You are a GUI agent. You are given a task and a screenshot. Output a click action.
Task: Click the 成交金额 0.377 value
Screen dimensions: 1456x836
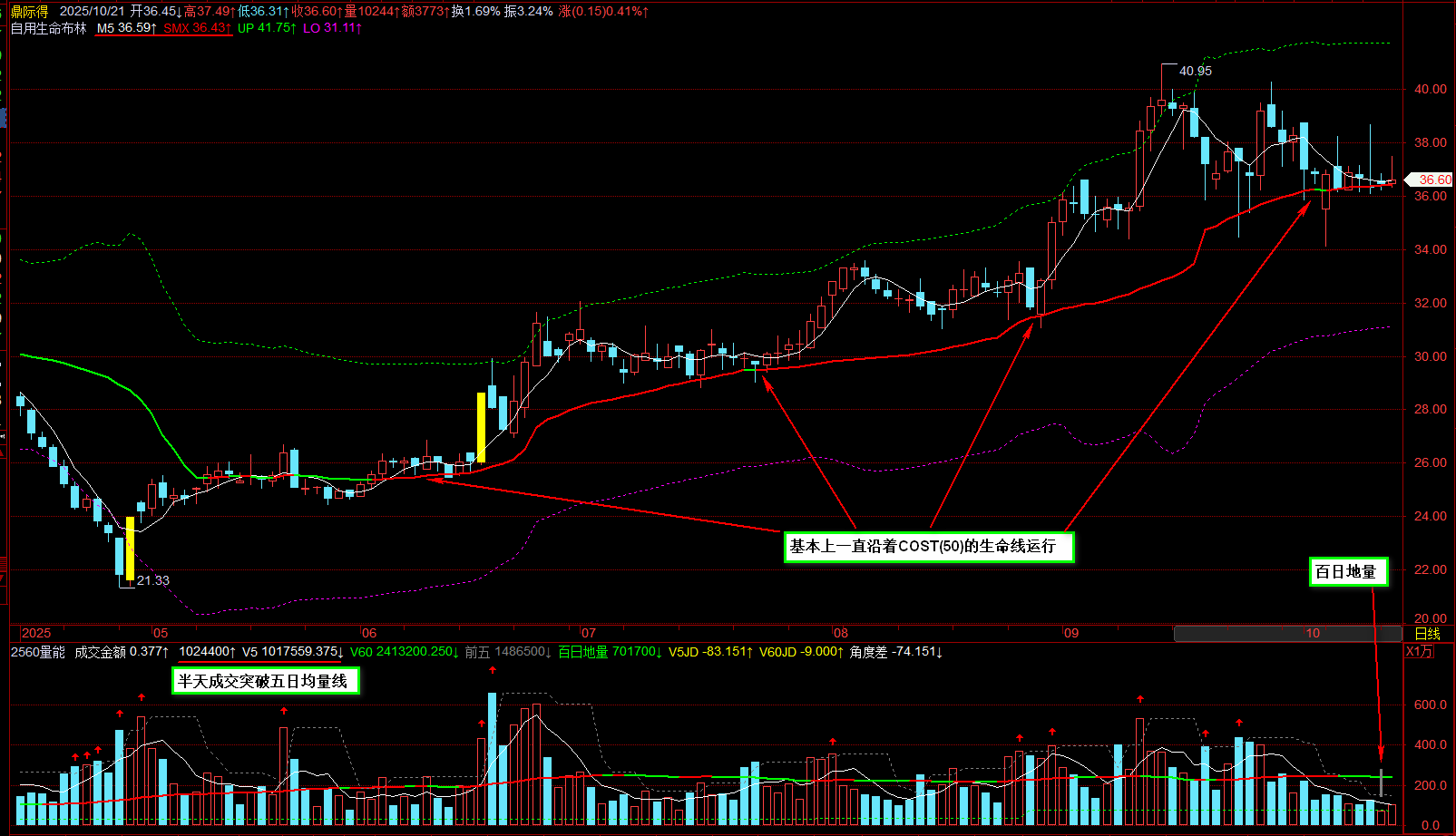point(122,652)
